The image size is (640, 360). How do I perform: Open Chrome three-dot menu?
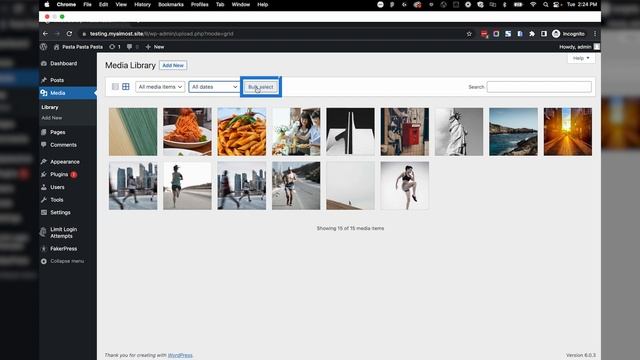[595, 34]
